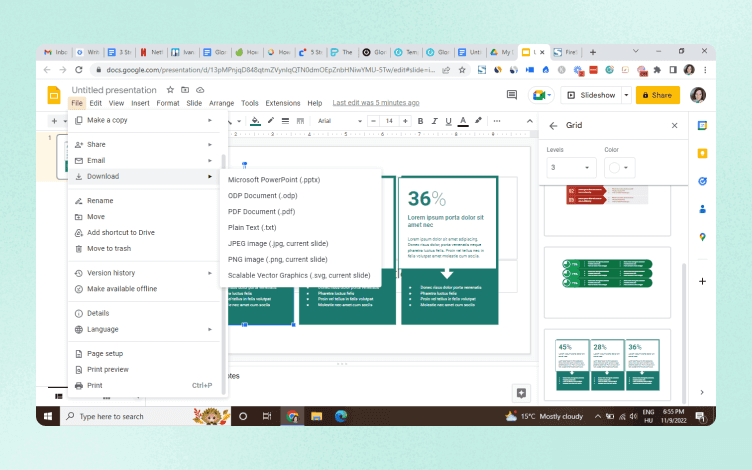Choose Print preview
Screen dimensions: 752x470
pyautogui.click(x=144, y=369)
